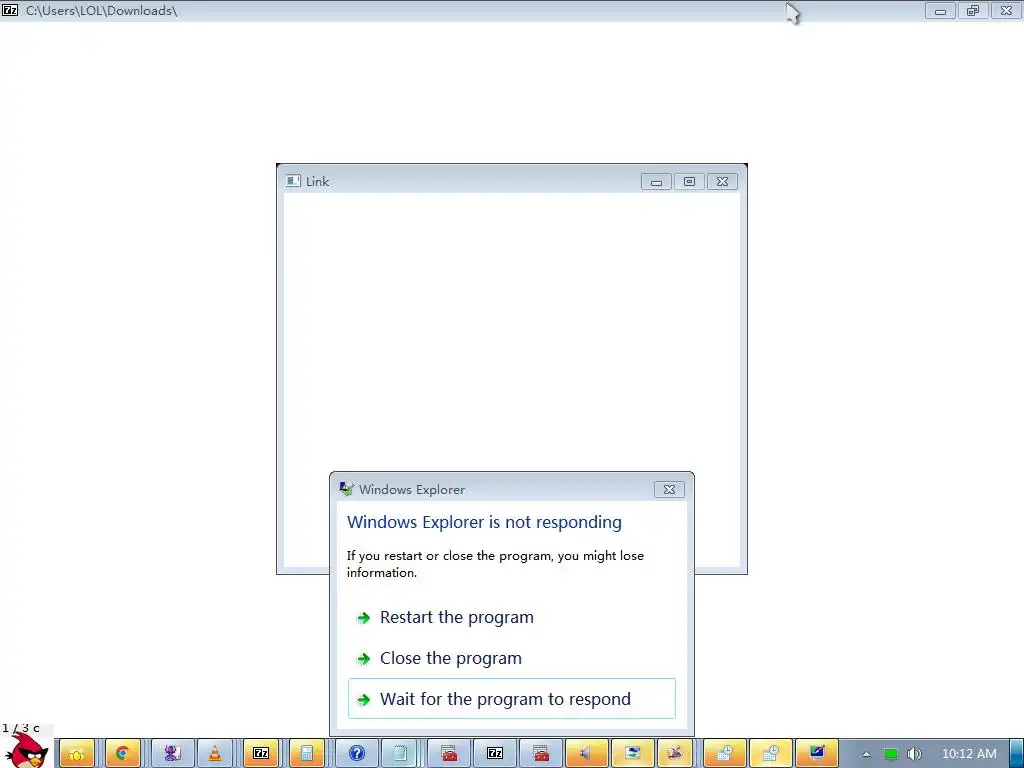Open the Paint palette taskbar button
The width and height of the screenshot is (1024, 768).
click(676, 754)
